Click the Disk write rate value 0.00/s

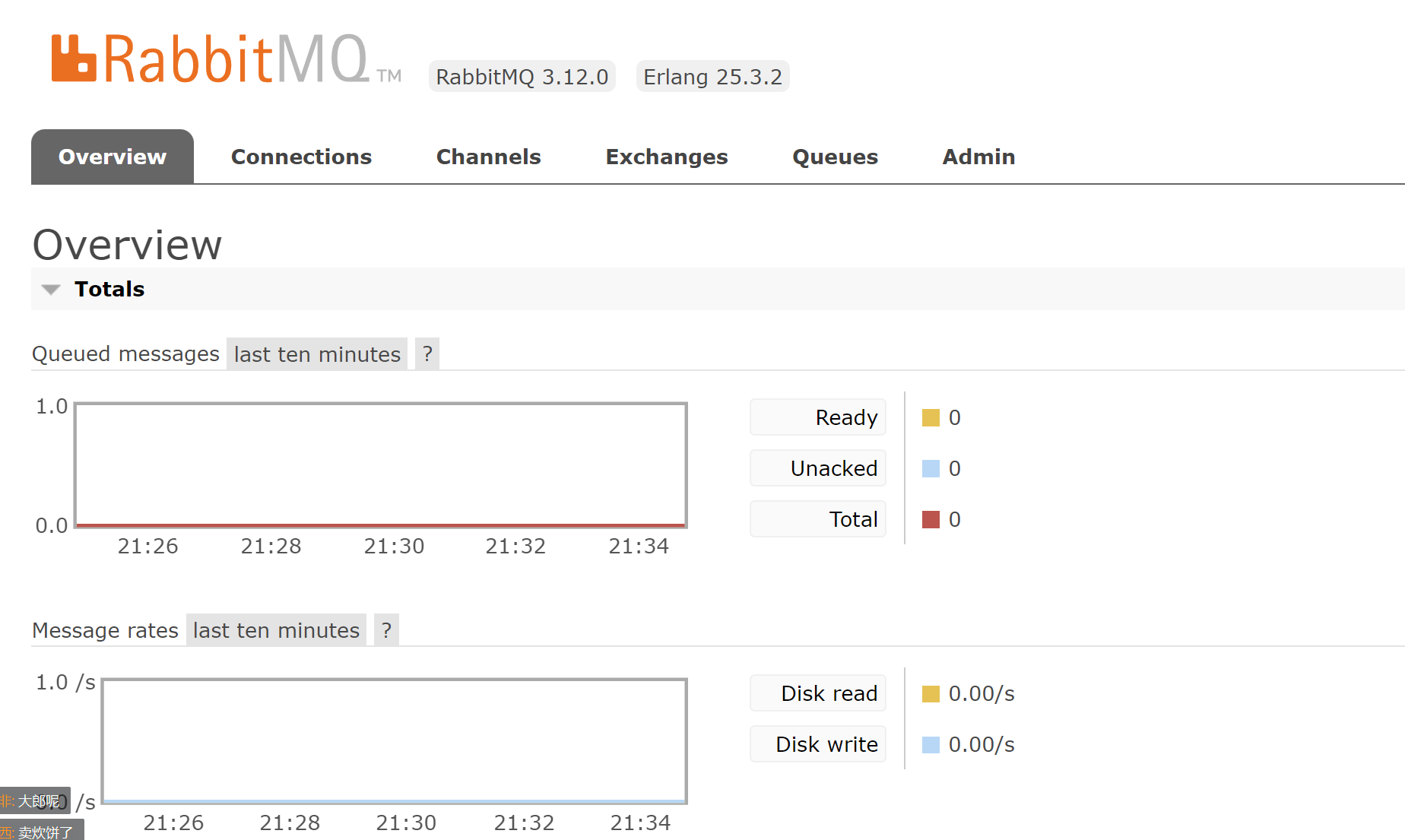pyautogui.click(x=982, y=744)
